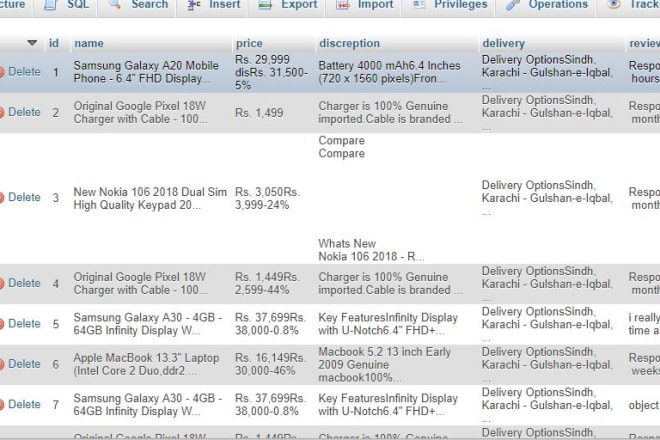Select name cell 'Samsung Galaxy A20 Mobile Phone'
660x440 pixels.
146,72
